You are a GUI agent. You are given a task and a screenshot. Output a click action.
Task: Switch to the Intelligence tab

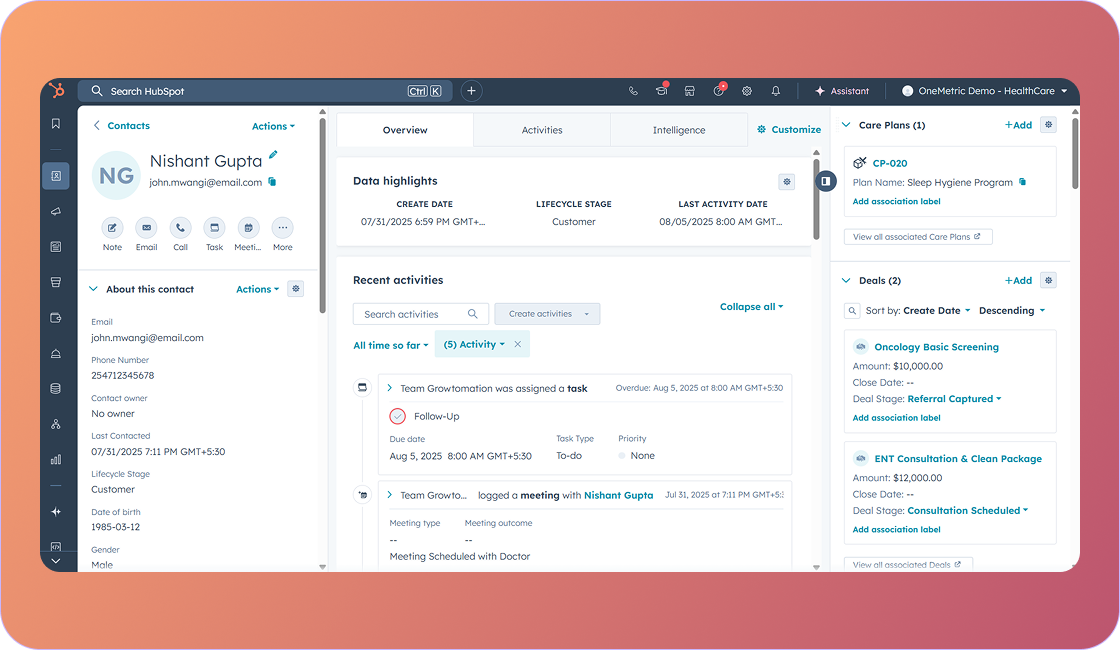click(x=679, y=129)
